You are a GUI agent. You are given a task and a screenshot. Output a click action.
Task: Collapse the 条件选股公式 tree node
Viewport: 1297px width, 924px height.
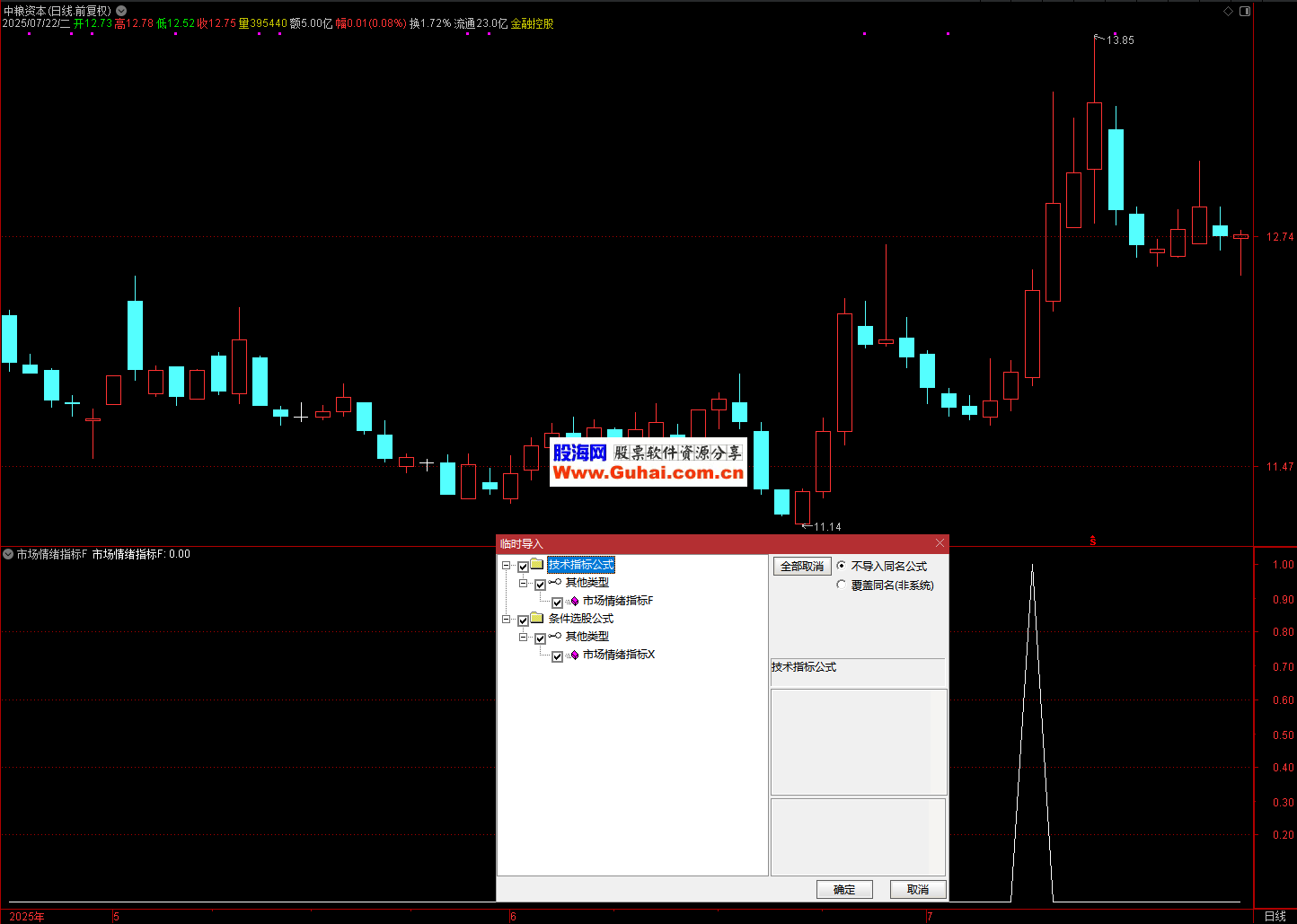[x=507, y=620]
